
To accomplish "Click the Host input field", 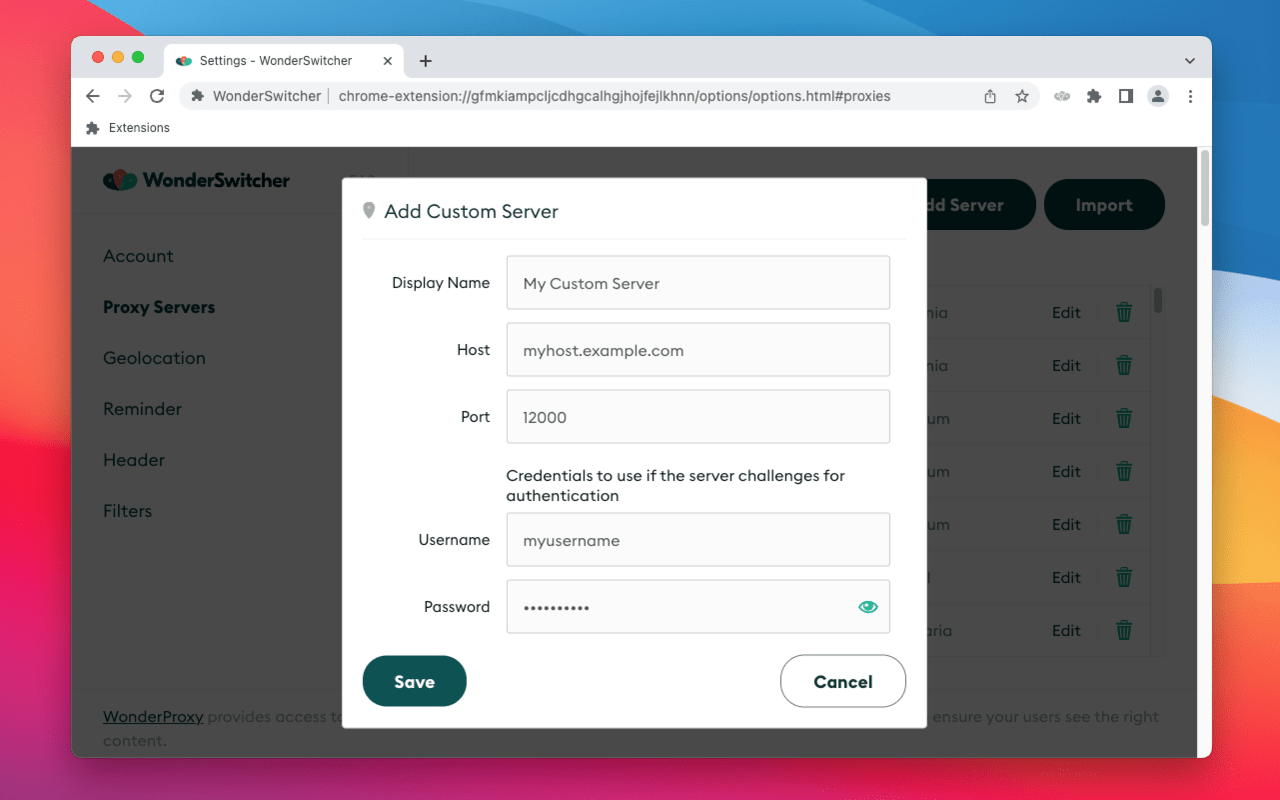I will coord(698,350).
